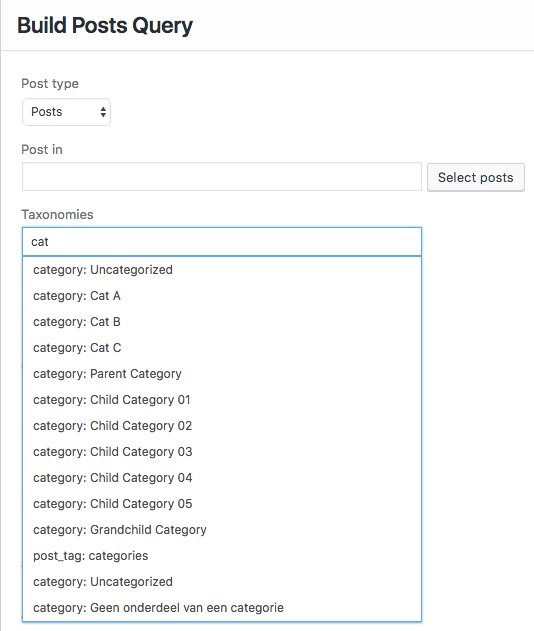Pick category: Child Category 05

tap(222, 504)
